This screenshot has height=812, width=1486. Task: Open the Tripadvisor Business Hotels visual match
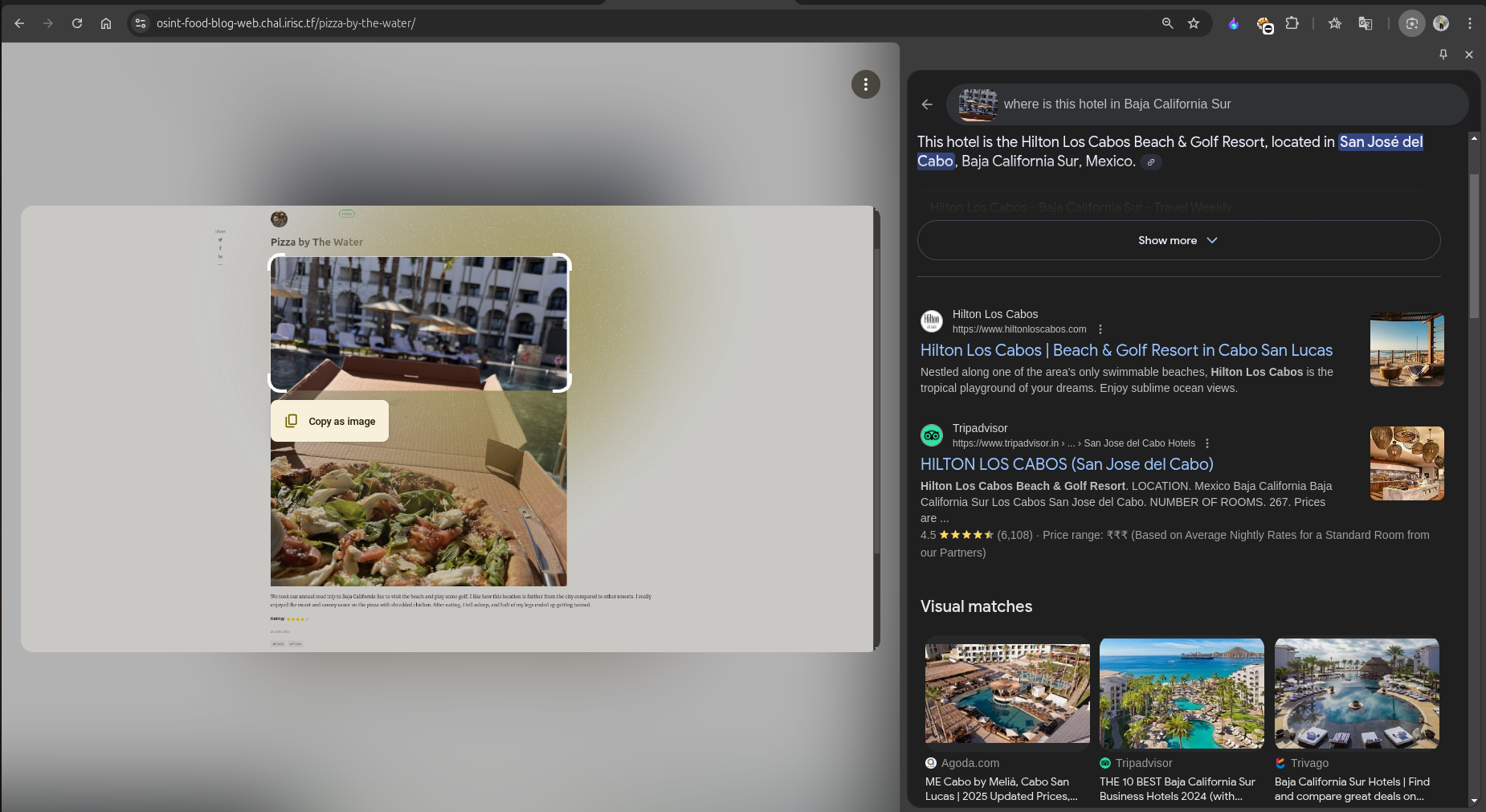pyautogui.click(x=1182, y=720)
